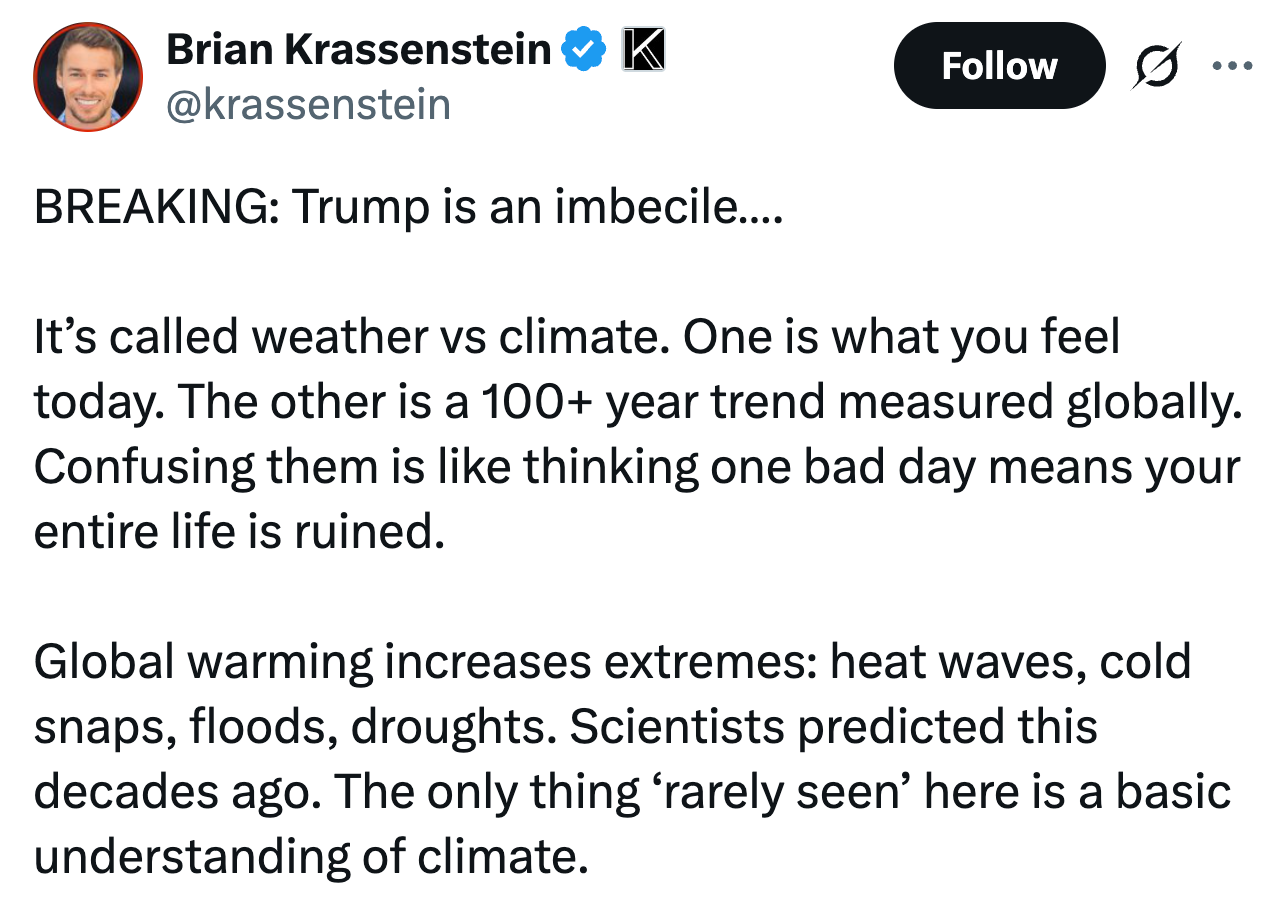Open the three-dot more options menu

[x=1231, y=66]
